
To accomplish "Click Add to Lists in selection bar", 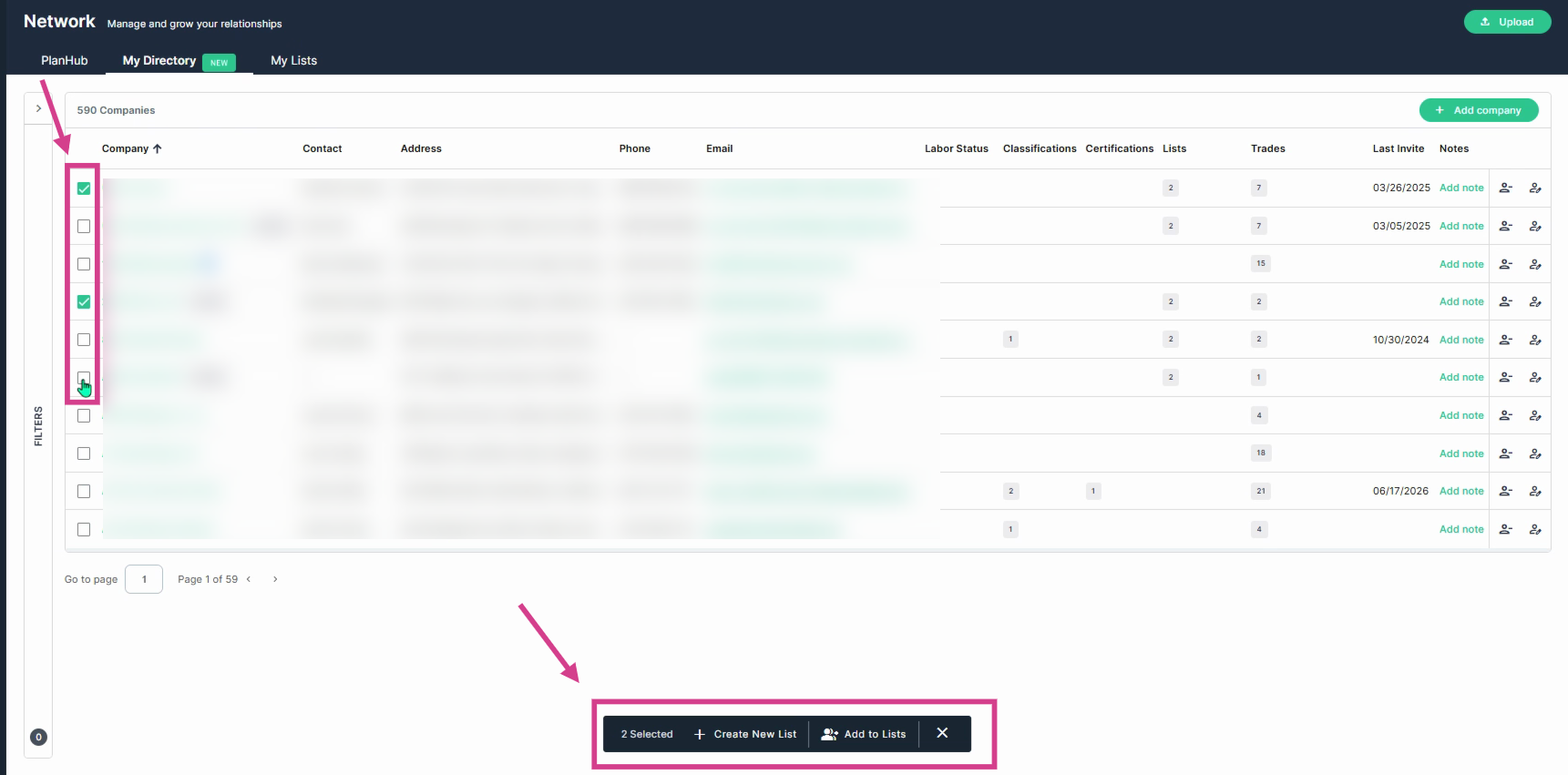I will point(864,734).
